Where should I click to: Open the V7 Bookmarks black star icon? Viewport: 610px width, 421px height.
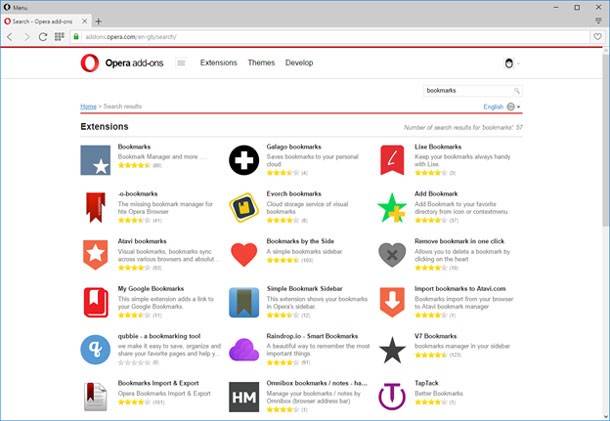click(x=392, y=350)
